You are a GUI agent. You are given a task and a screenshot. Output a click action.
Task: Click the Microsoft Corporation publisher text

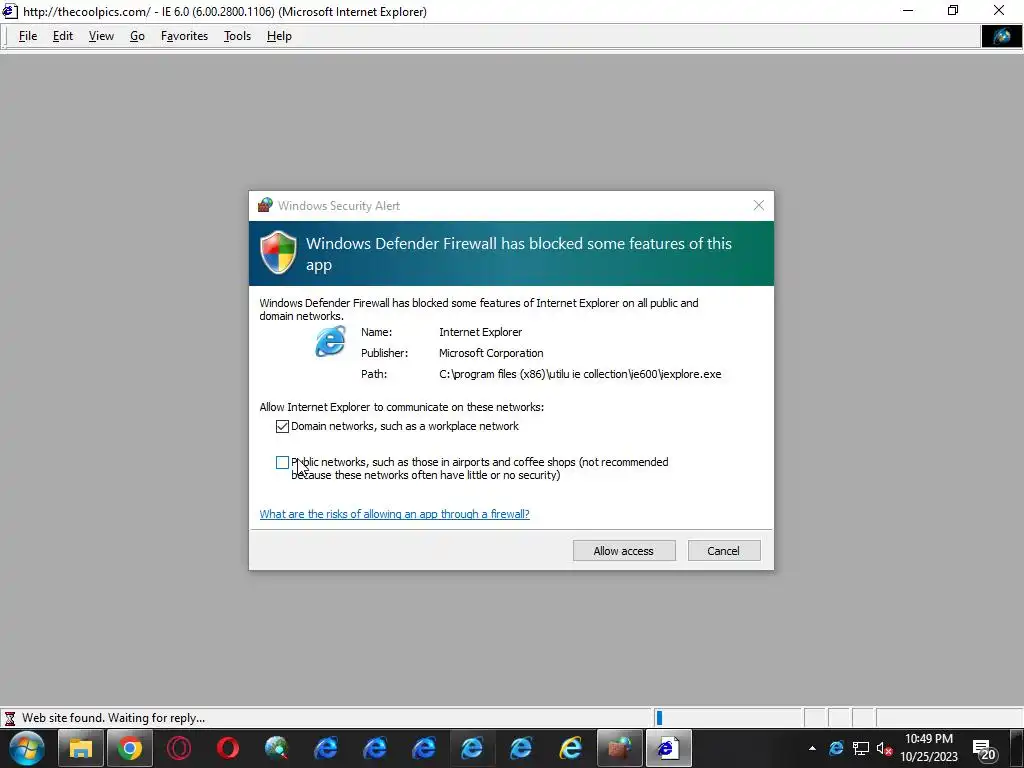click(491, 353)
